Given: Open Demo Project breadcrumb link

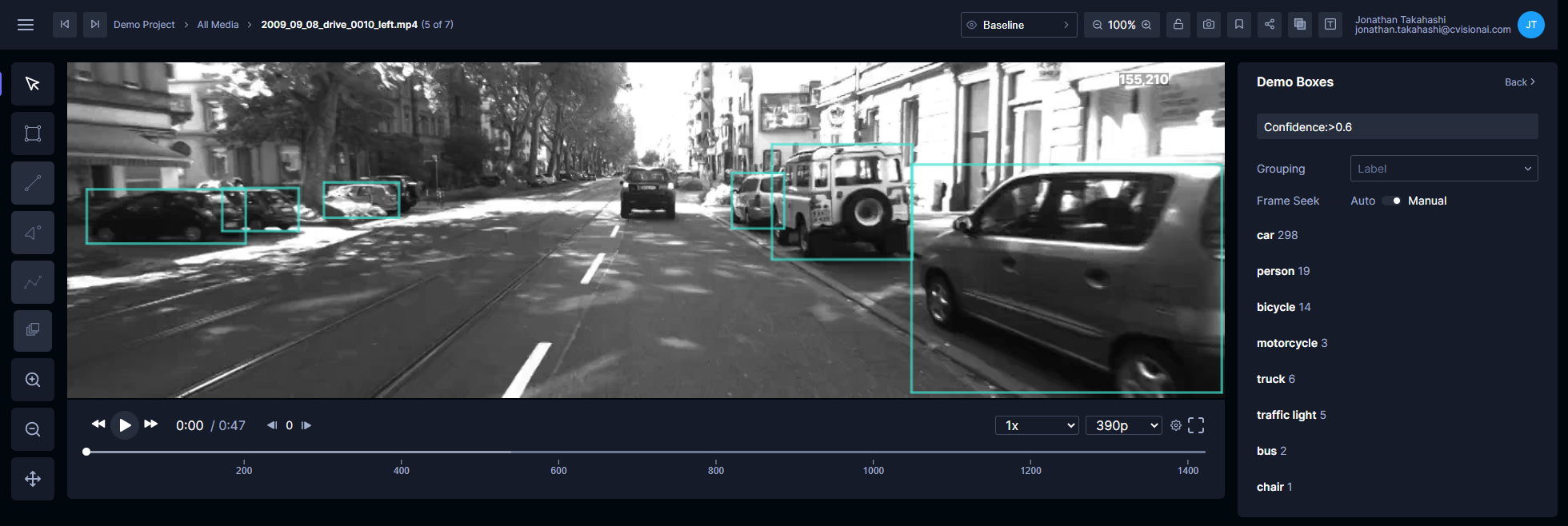Looking at the screenshot, I should (144, 25).
